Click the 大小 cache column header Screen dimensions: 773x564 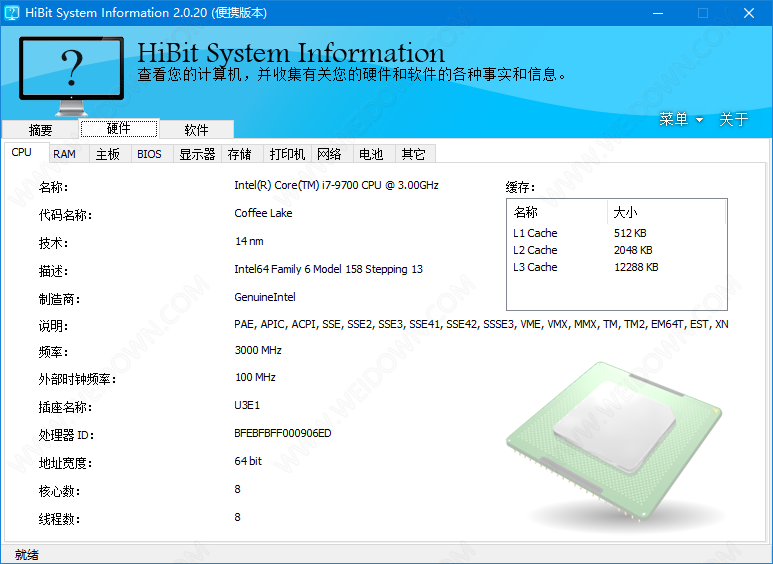(x=666, y=212)
